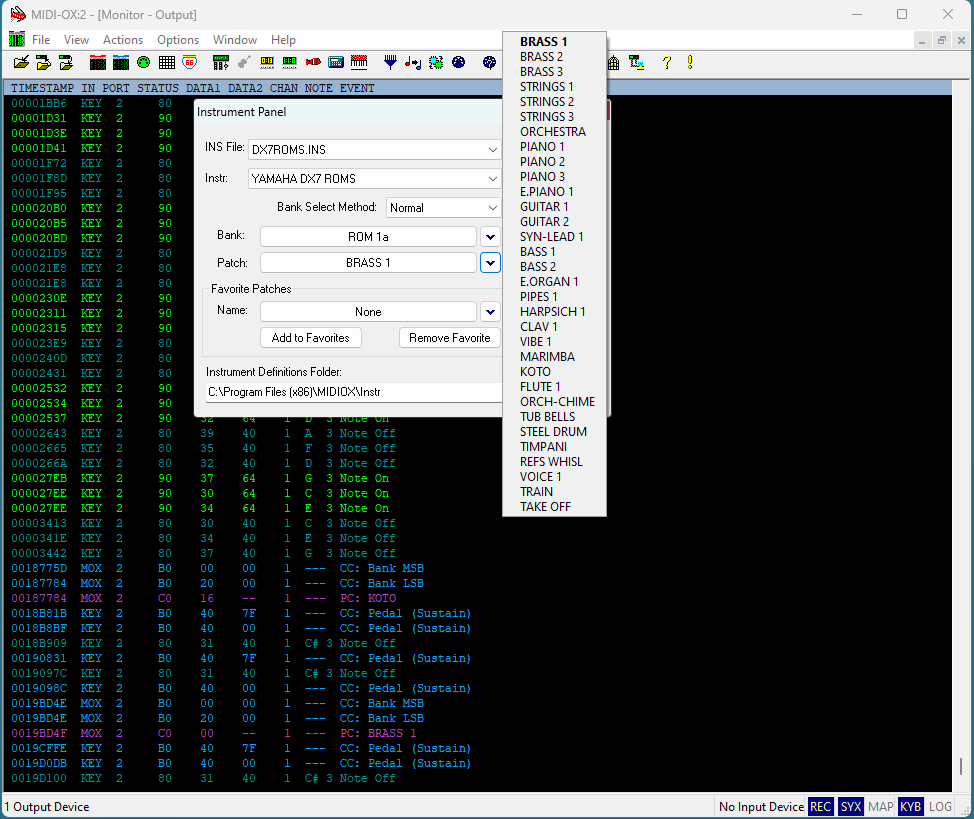Open the Options menu

click(x=178, y=40)
